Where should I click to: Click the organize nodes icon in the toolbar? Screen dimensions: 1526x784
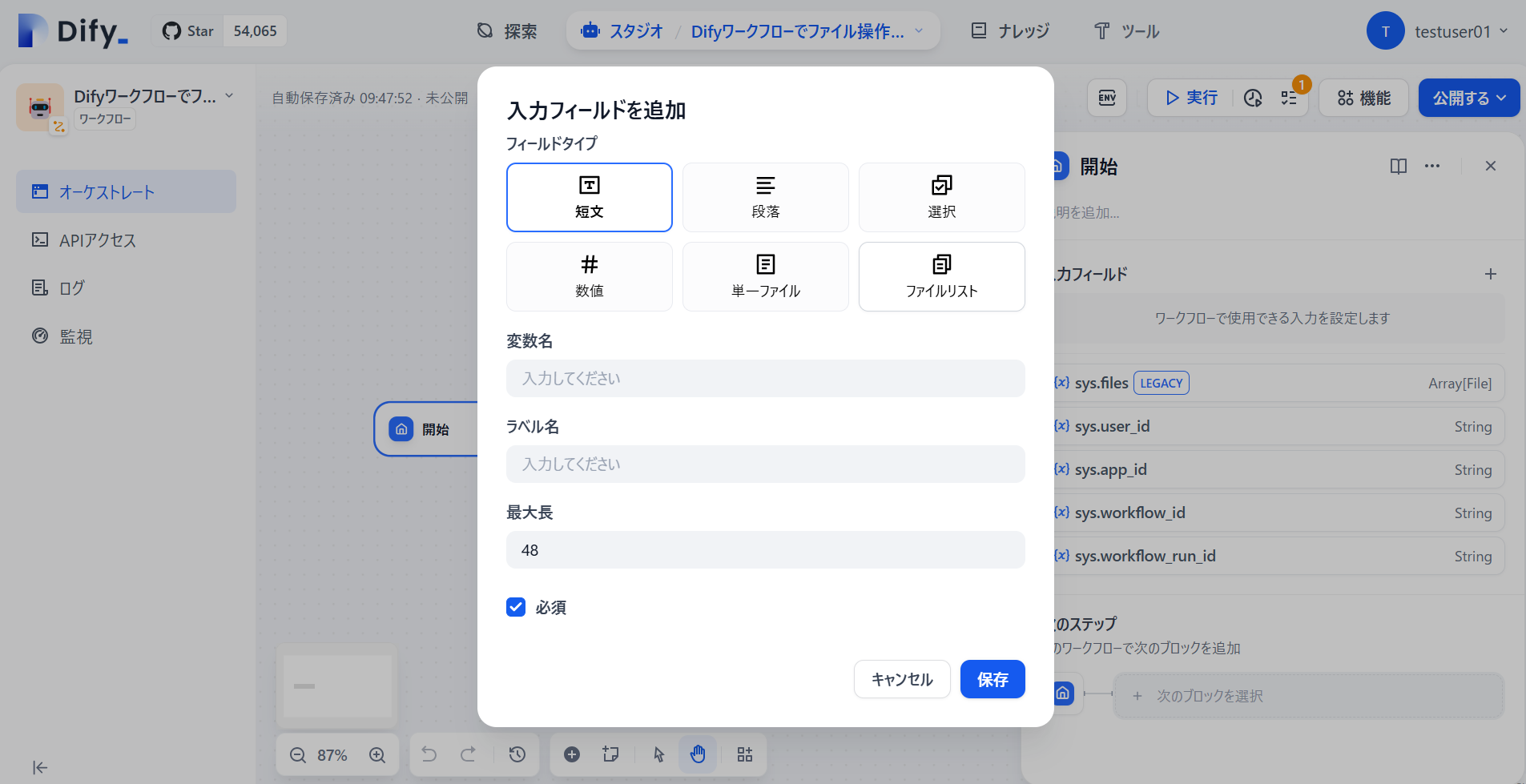tap(743, 754)
